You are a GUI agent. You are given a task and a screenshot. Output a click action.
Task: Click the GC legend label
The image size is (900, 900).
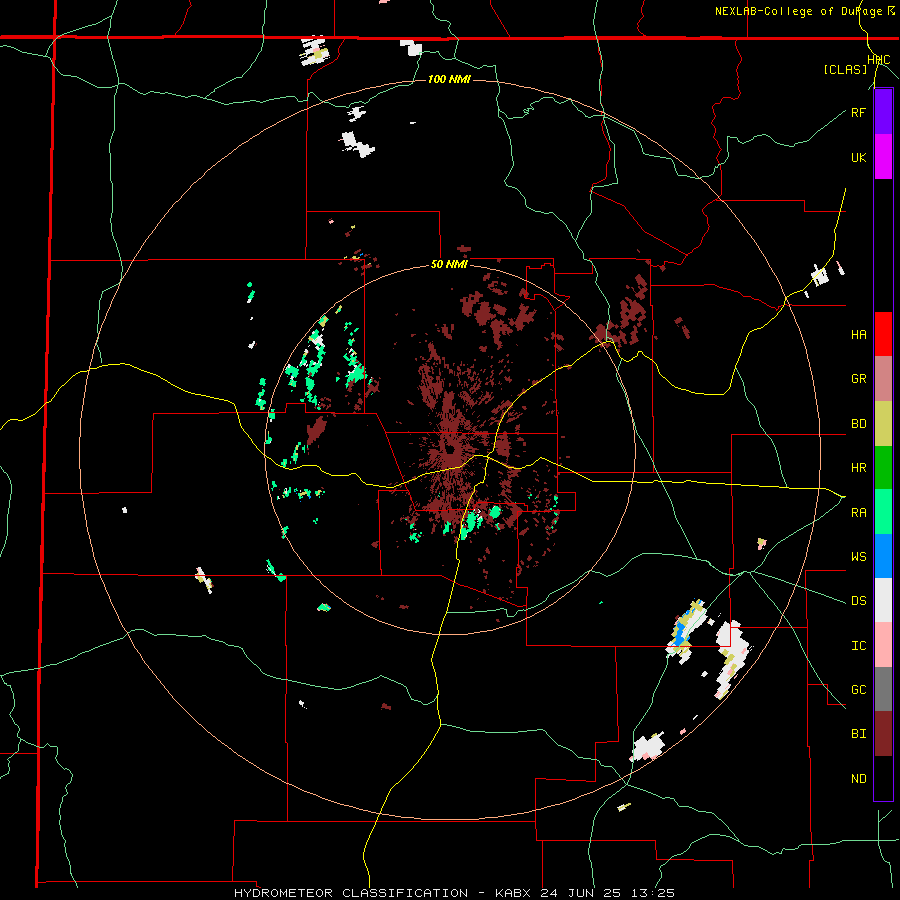(x=859, y=689)
